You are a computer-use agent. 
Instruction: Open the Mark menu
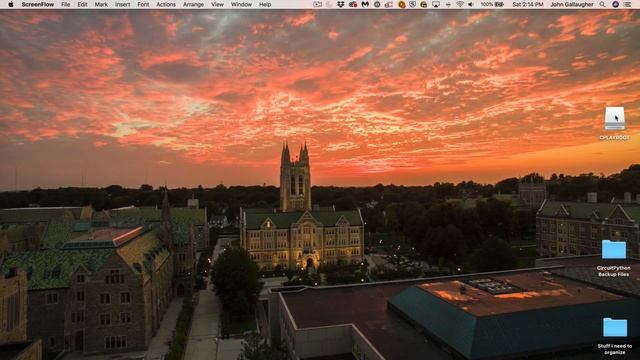(x=101, y=4)
